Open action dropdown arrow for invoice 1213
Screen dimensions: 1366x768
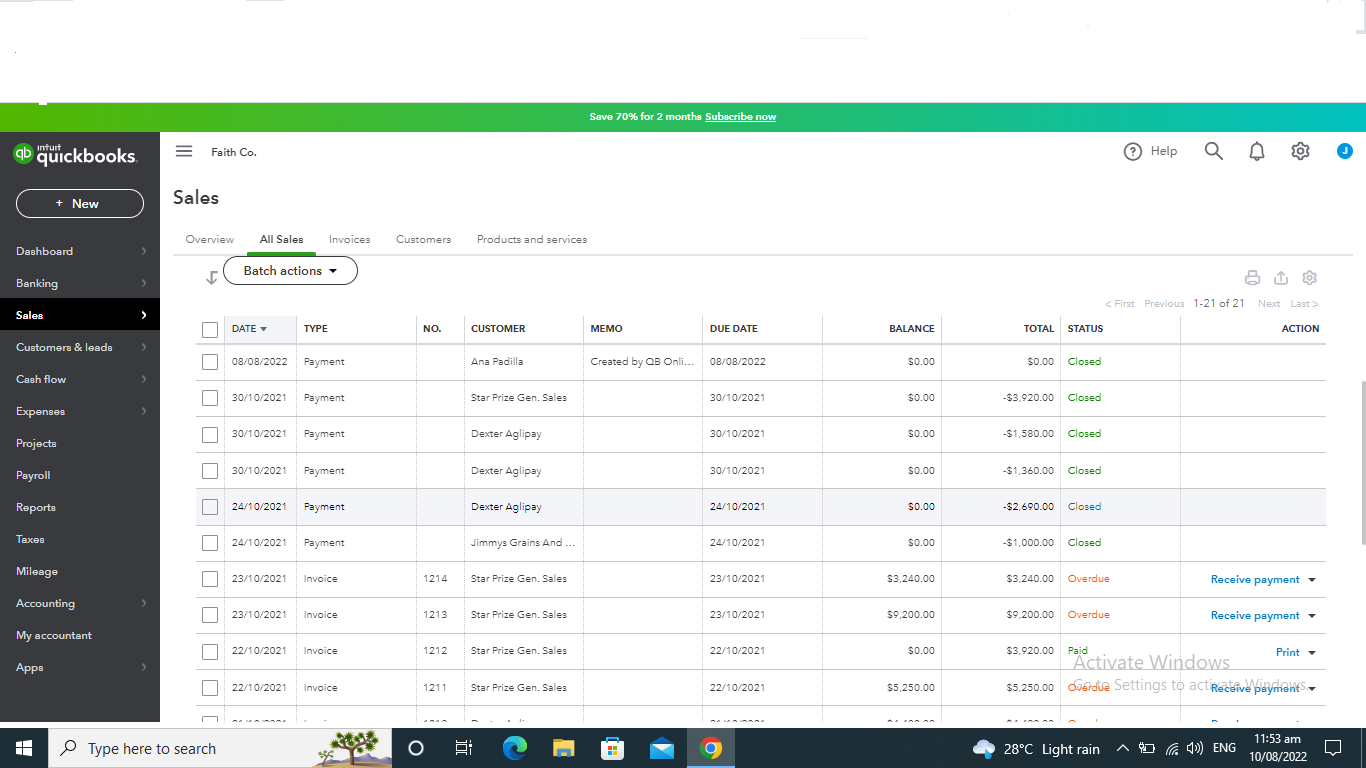[x=1312, y=616]
